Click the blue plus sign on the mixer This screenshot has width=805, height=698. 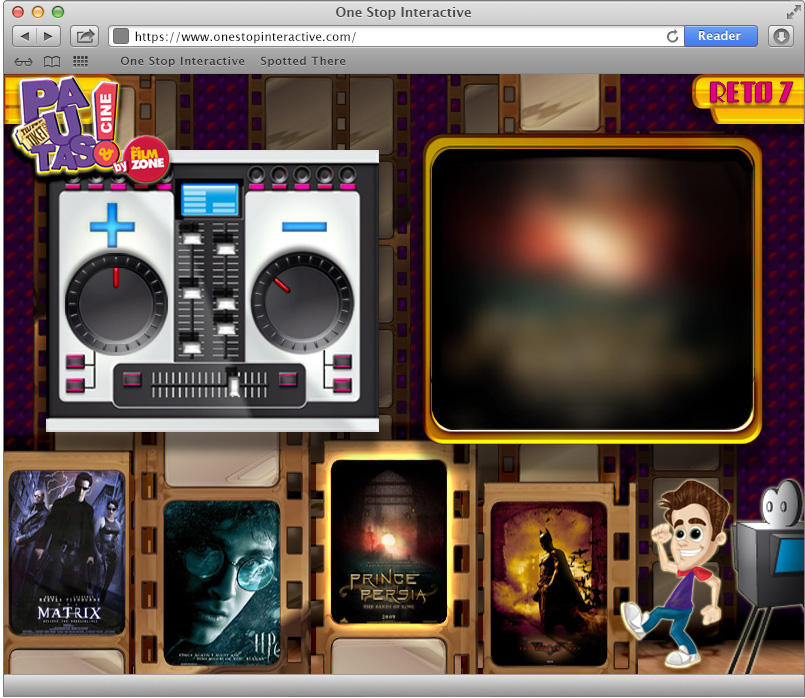click(x=112, y=225)
